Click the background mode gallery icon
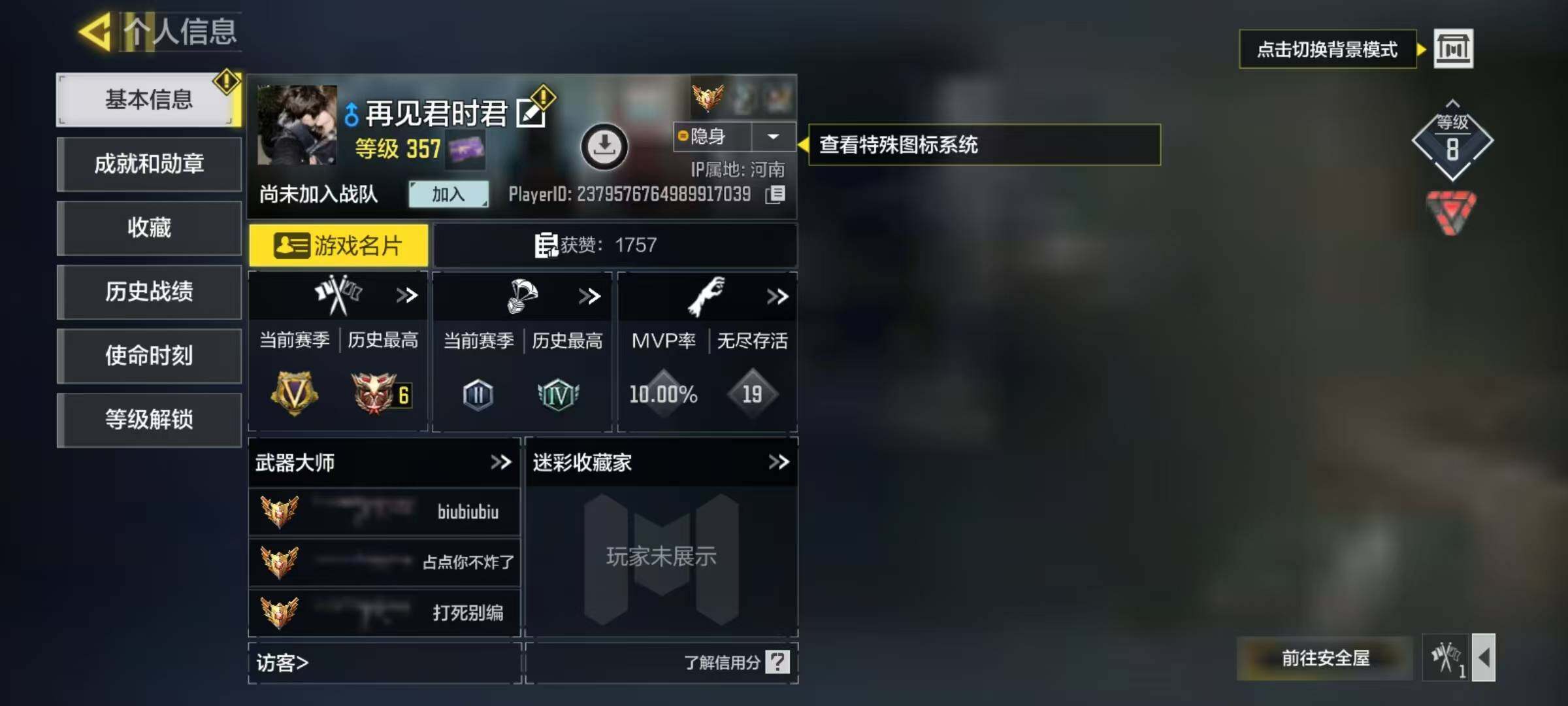The image size is (1568, 706). point(1453,48)
